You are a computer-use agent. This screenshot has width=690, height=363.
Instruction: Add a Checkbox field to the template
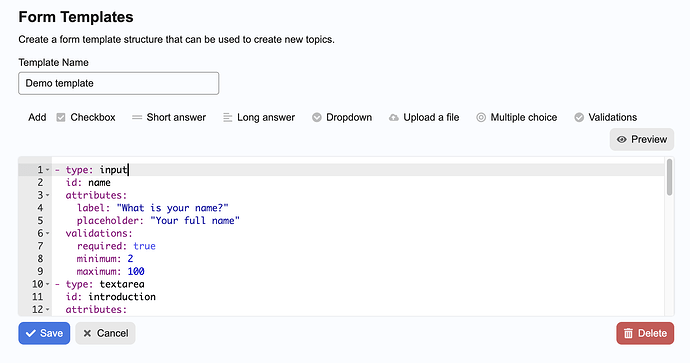[86, 117]
